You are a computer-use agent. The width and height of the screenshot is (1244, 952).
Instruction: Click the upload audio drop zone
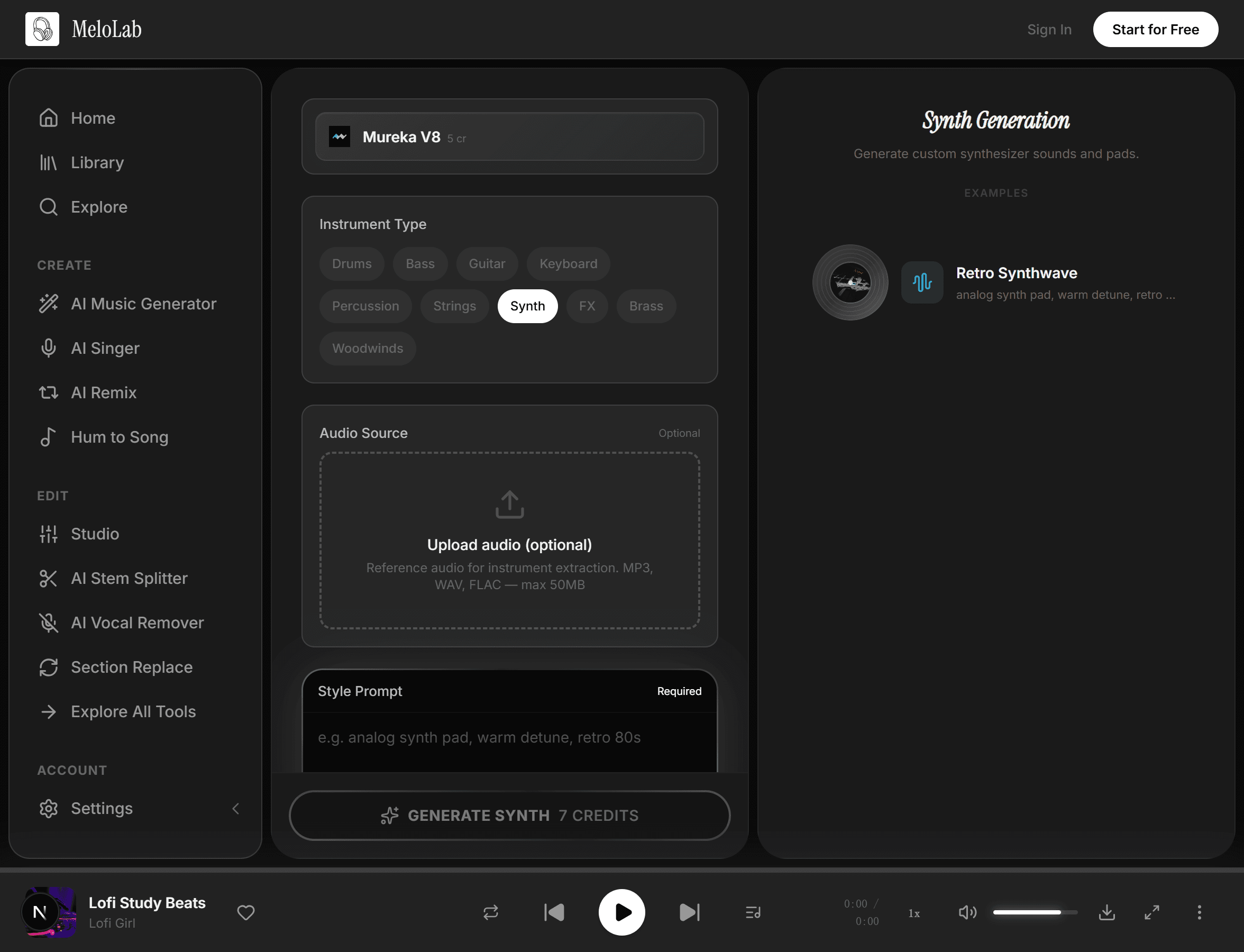[509, 541]
